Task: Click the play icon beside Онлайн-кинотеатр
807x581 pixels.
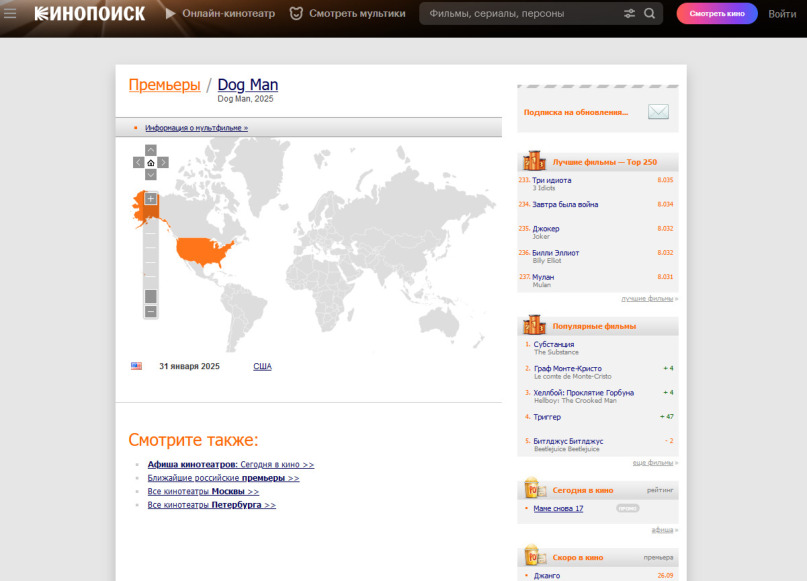Action: click(x=170, y=13)
